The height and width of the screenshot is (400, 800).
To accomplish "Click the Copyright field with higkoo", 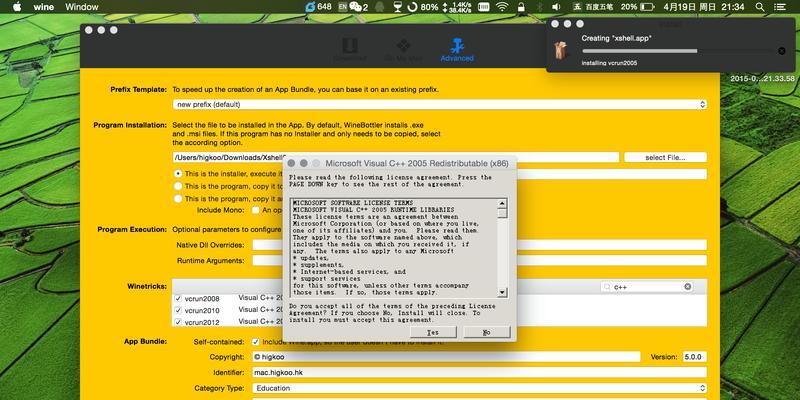I will [446, 357].
